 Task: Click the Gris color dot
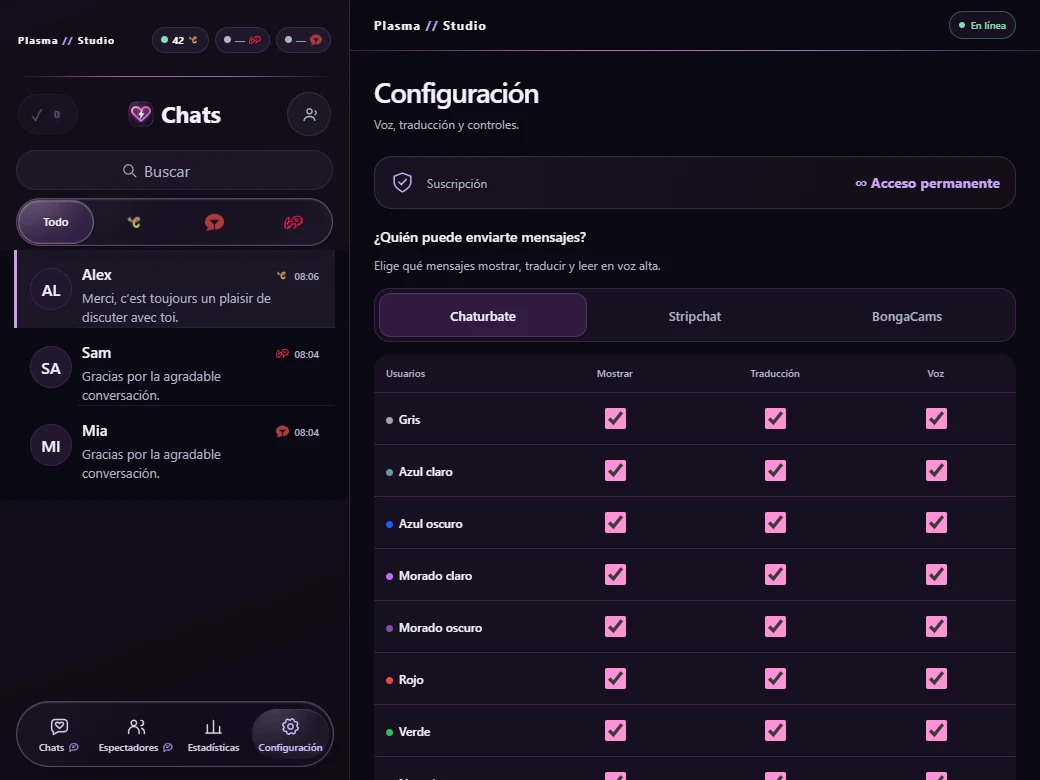point(389,420)
